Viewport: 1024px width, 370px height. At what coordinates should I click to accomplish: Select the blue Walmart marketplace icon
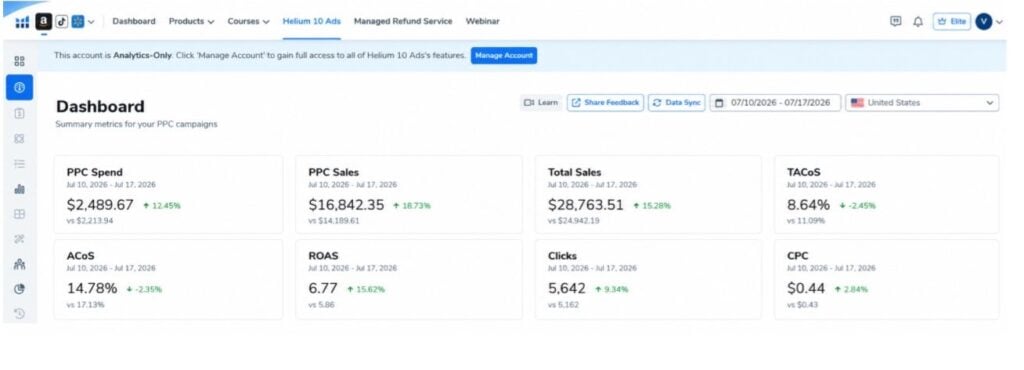pyautogui.click(x=78, y=22)
